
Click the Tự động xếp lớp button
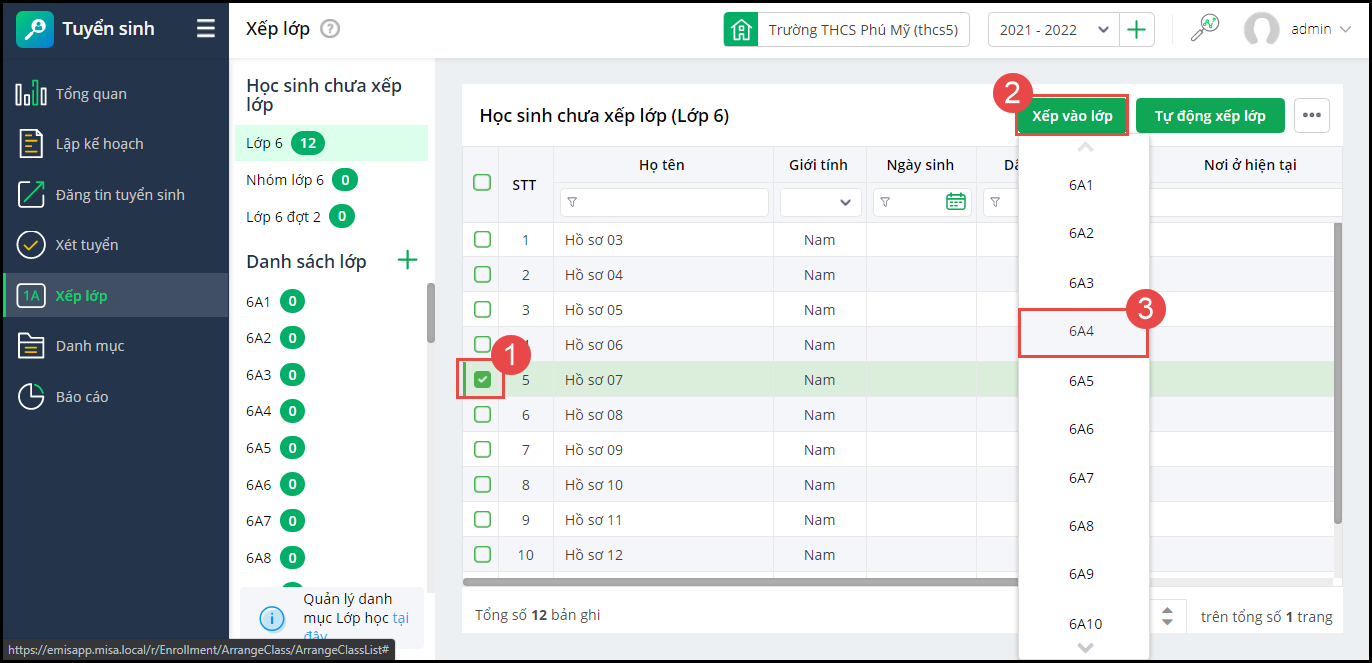click(1210, 116)
